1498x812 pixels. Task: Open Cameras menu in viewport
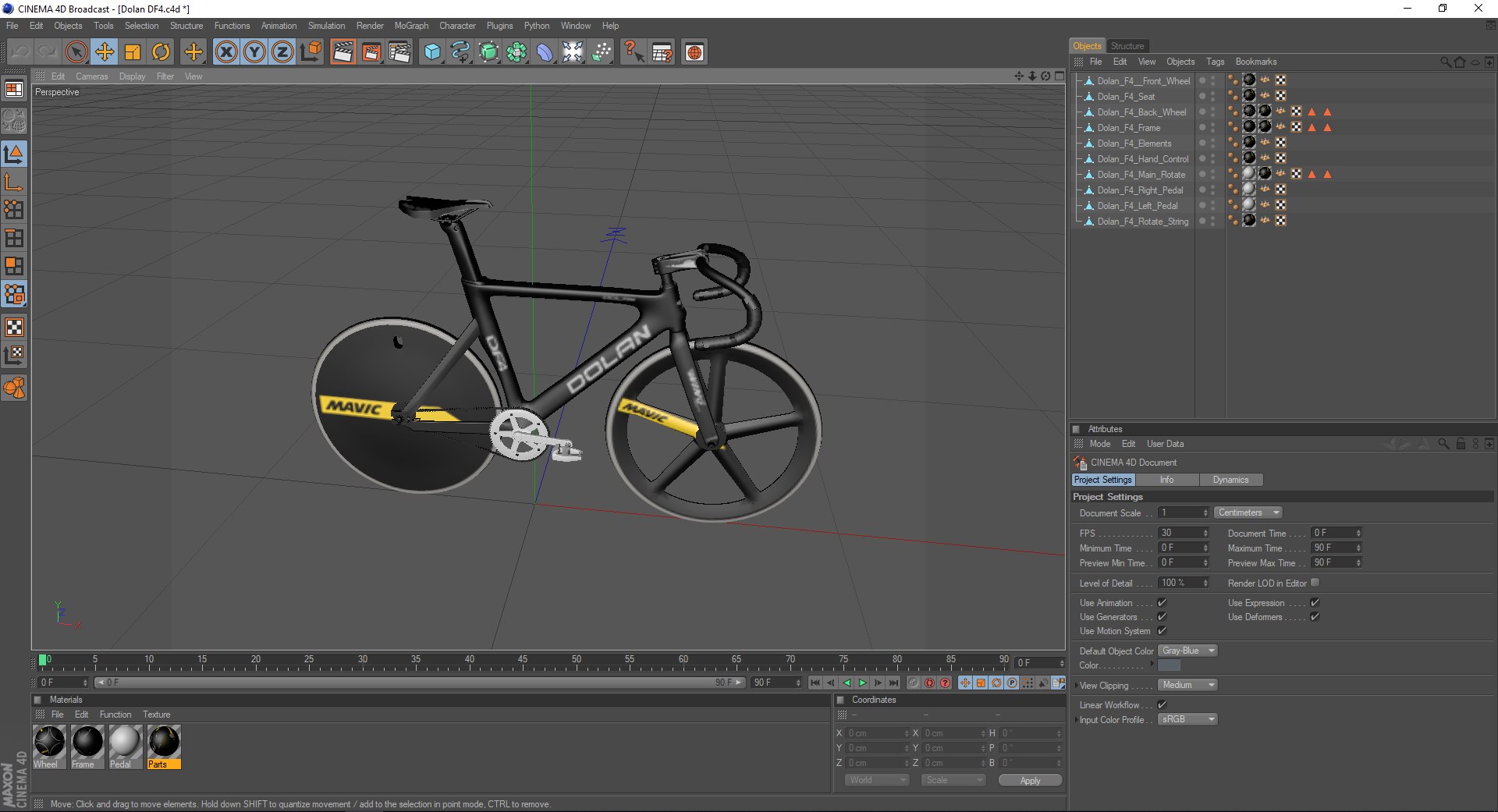(92, 76)
